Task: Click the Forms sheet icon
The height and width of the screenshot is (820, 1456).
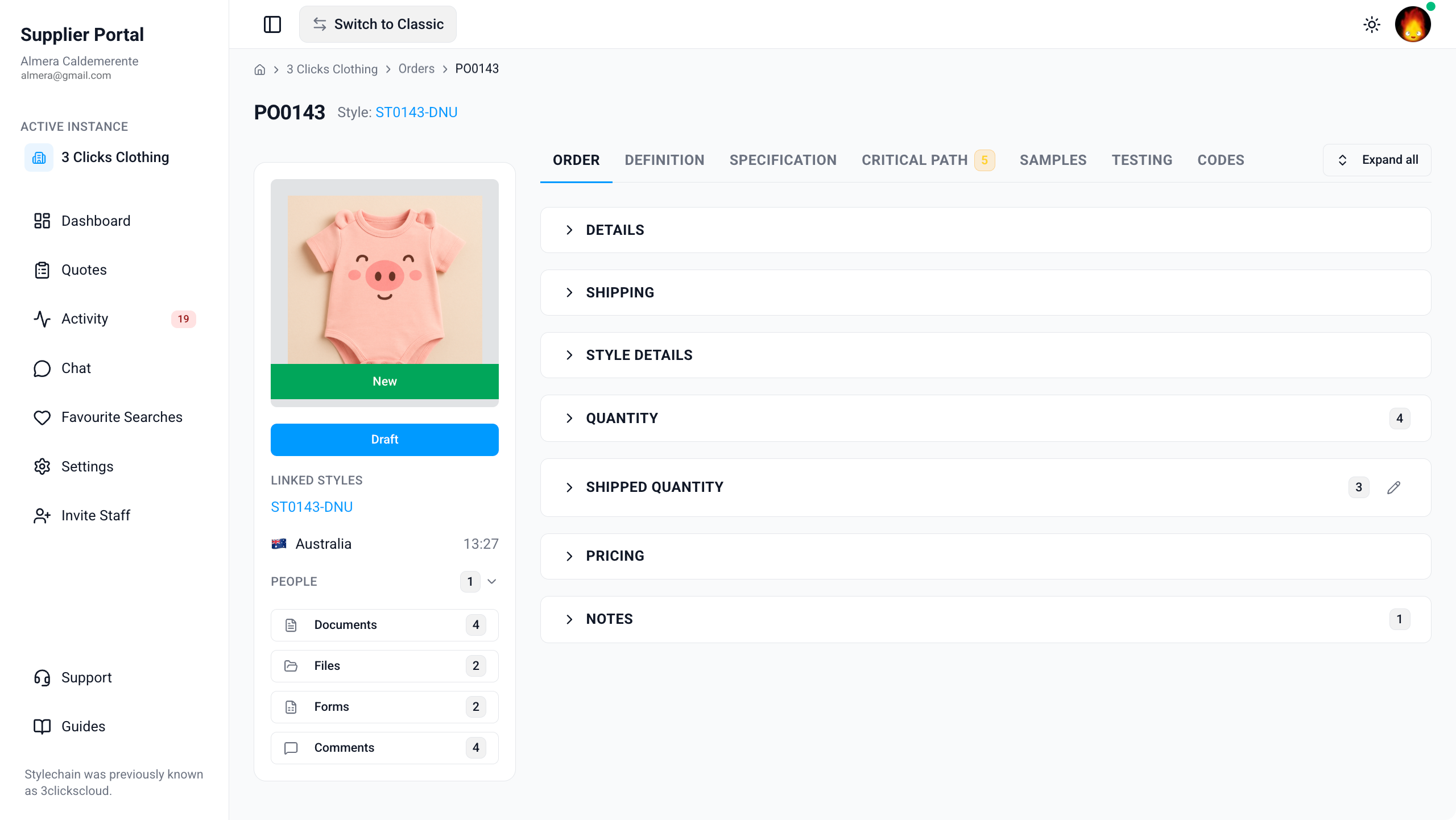Action: (x=291, y=707)
